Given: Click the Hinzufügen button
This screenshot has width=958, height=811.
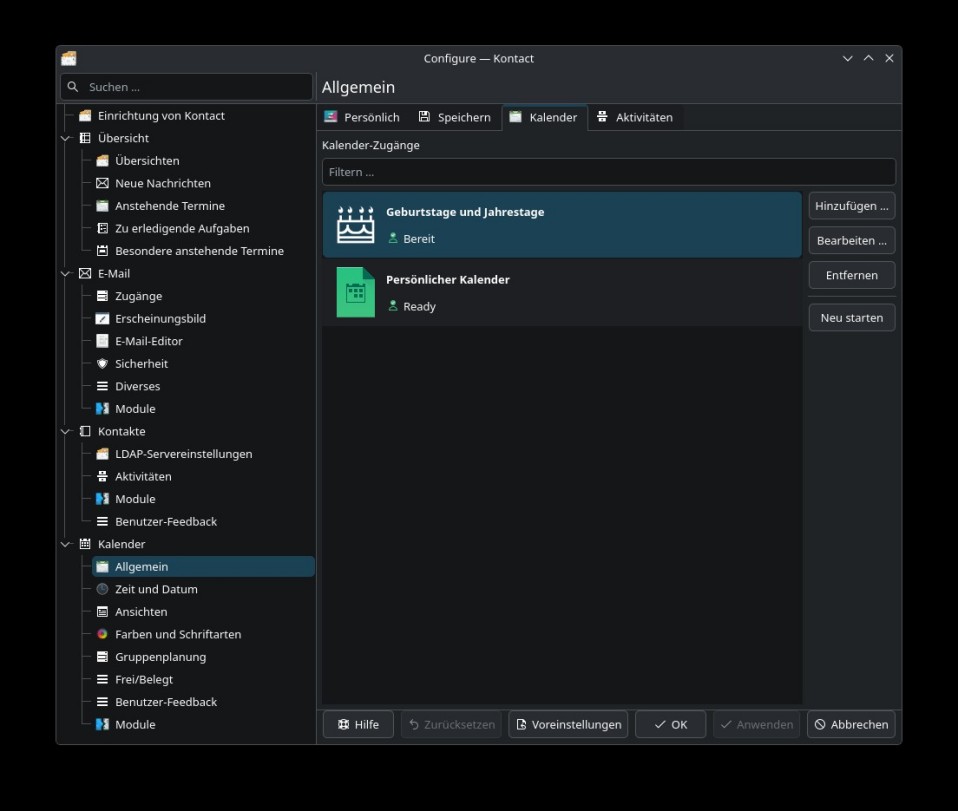Looking at the screenshot, I should coord(852,206).
